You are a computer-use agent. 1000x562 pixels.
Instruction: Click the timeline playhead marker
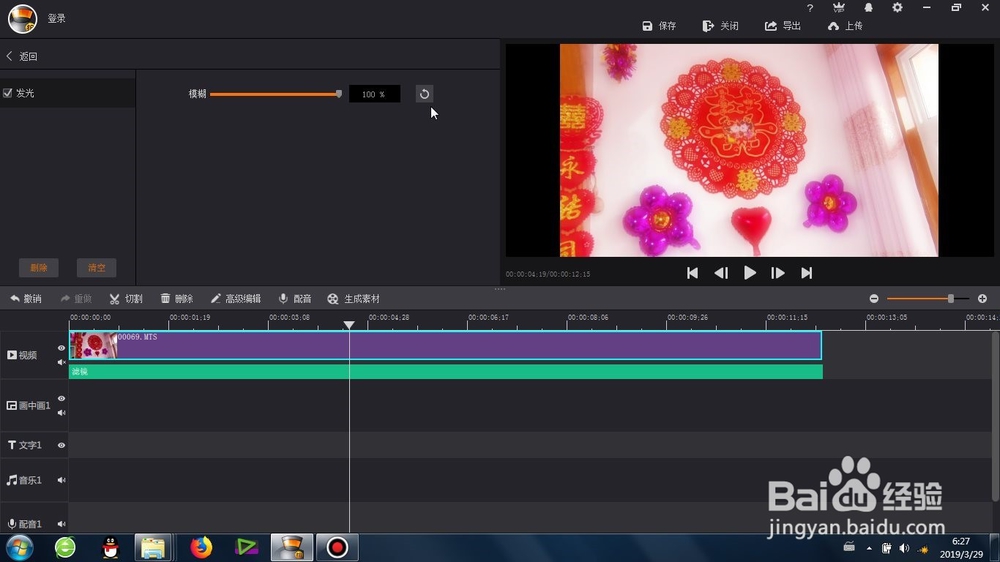pos(349,325)
